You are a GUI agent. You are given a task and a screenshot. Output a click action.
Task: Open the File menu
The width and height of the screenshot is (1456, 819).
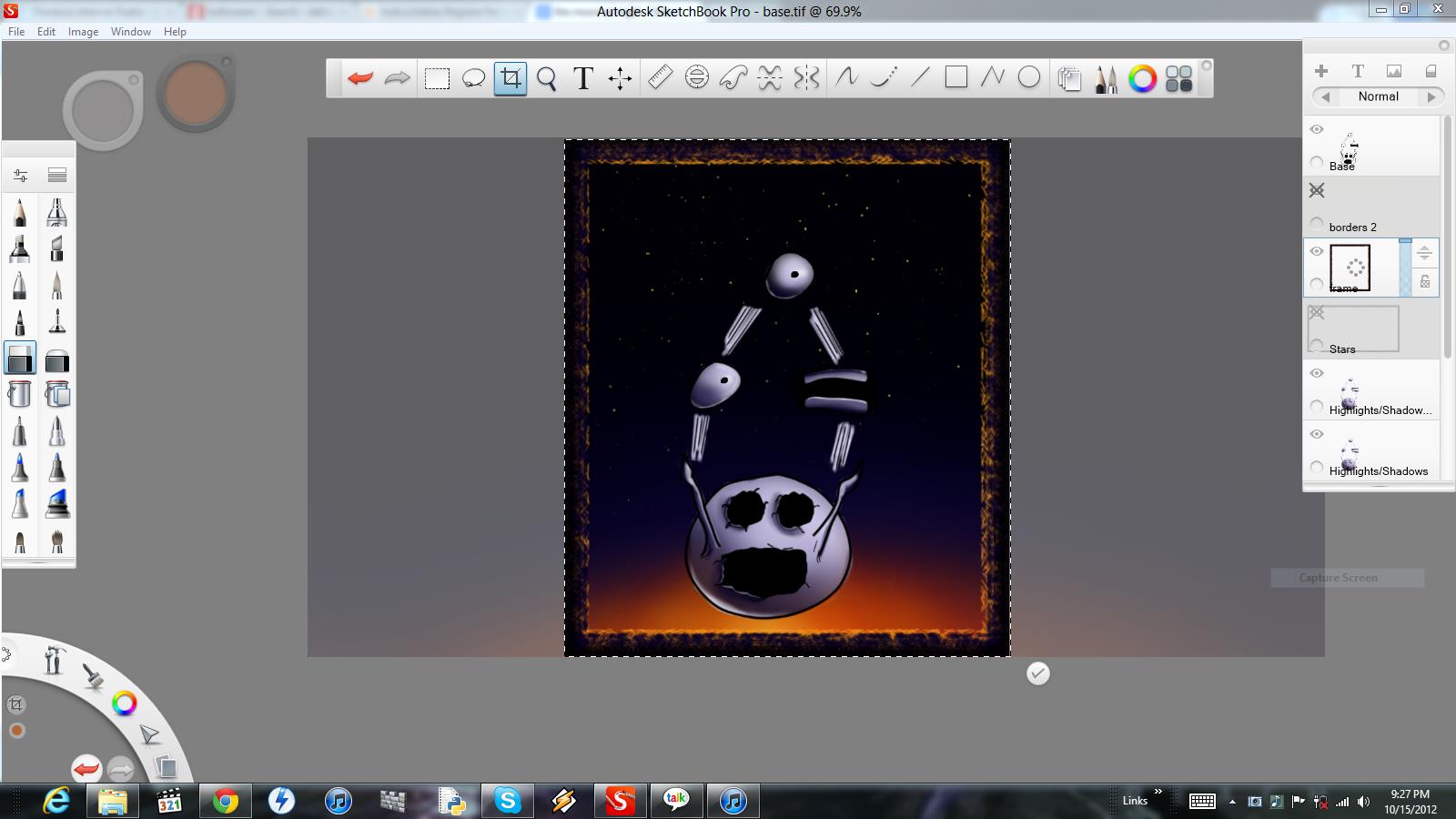[x=16, y=31]
